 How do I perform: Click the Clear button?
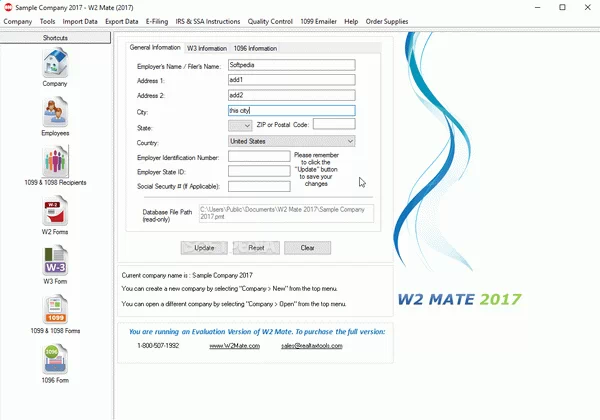tap(307, 248)
